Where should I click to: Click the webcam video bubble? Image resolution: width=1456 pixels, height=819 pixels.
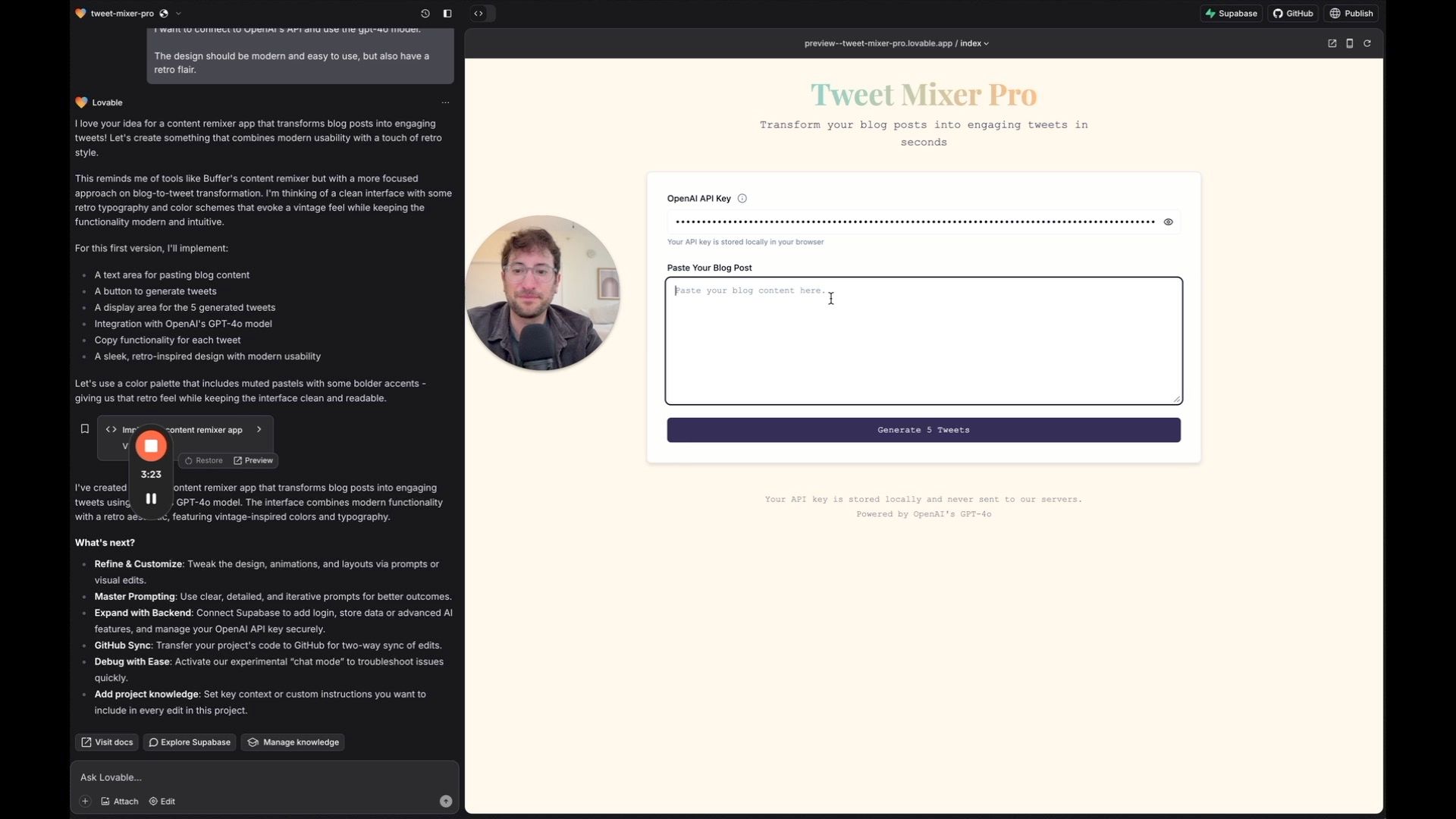[x=543, y=293]
